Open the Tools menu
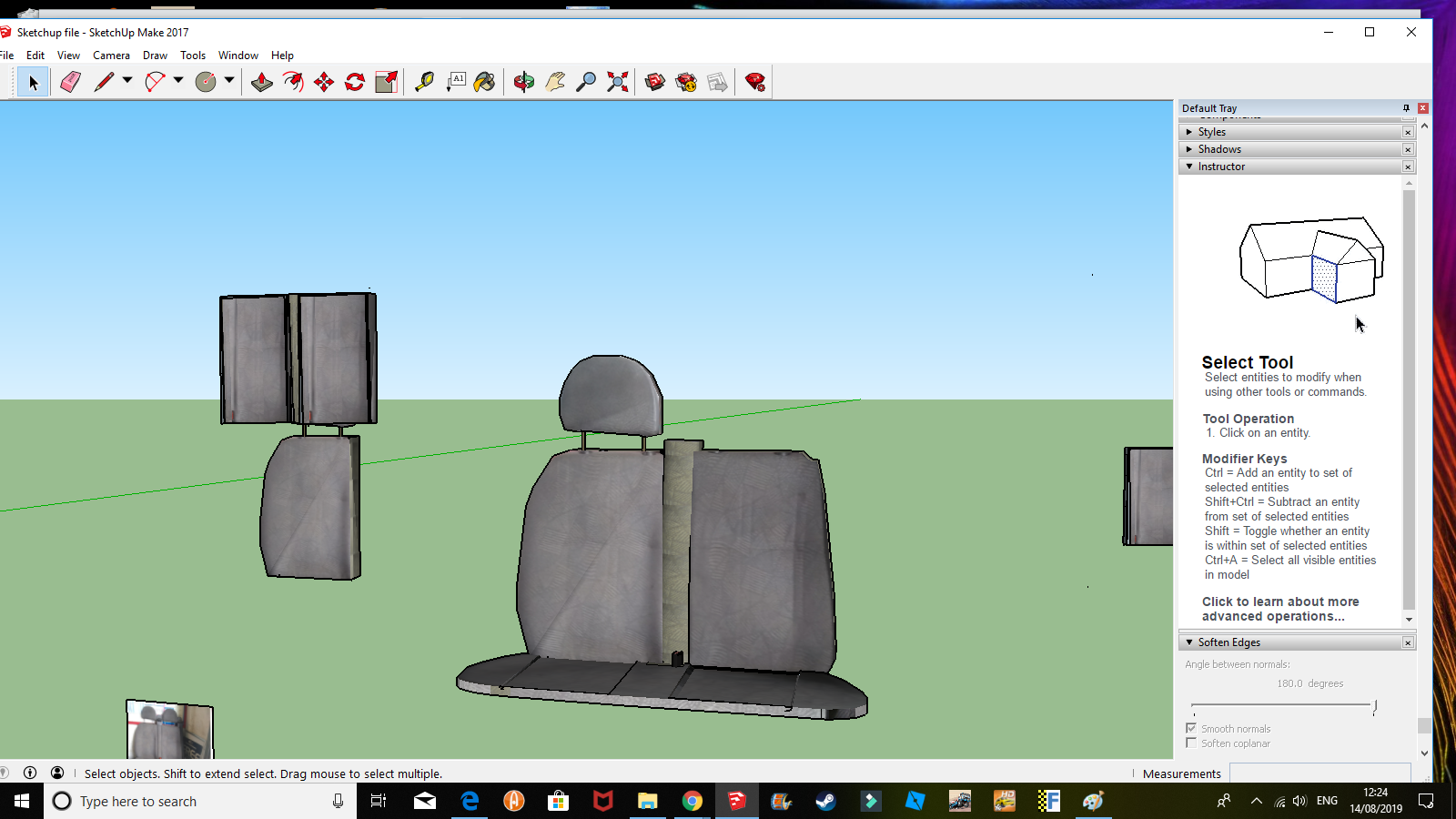 193,56
